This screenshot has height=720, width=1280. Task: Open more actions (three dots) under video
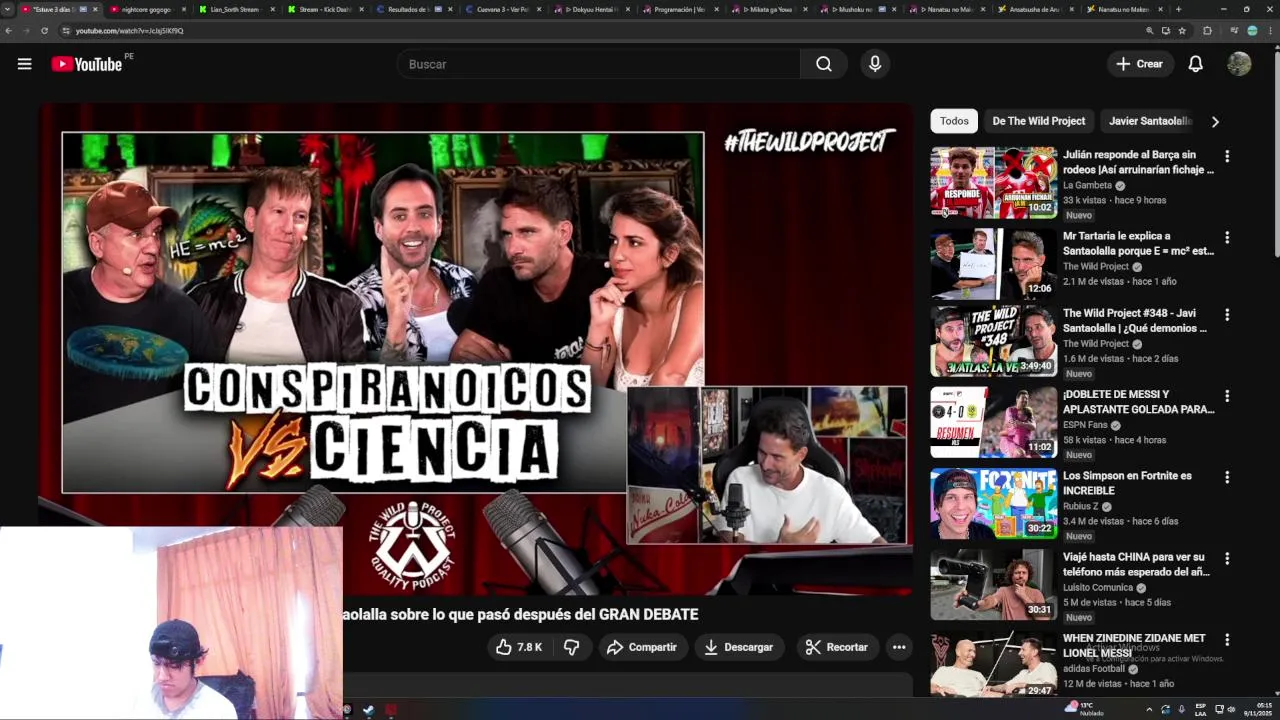pos(899,647)
